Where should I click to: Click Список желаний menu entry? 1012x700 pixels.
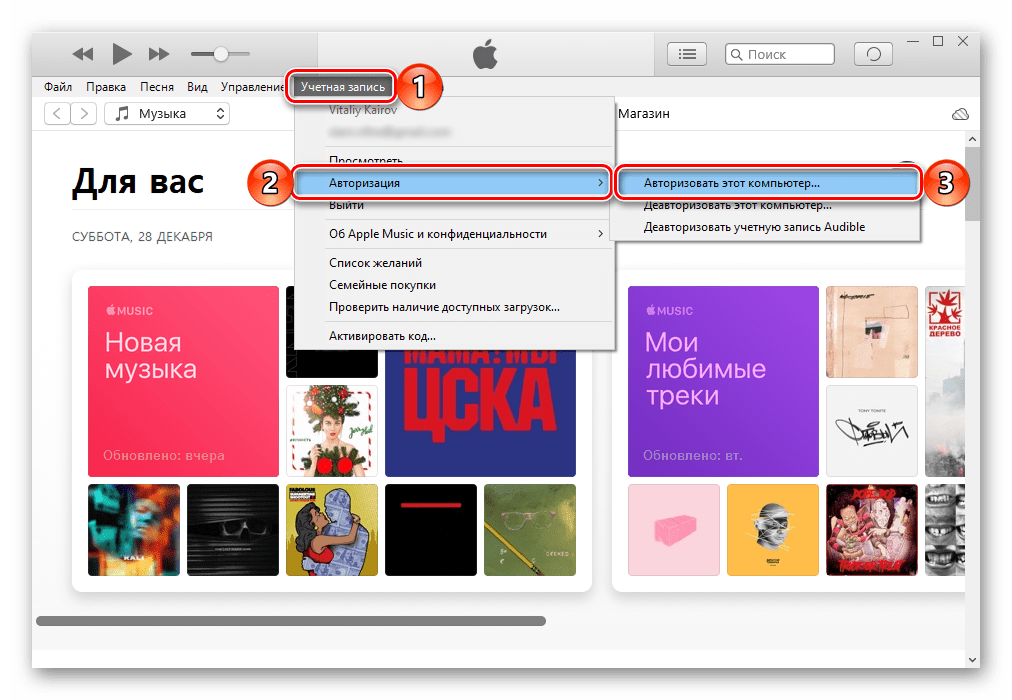coord(375,263)
